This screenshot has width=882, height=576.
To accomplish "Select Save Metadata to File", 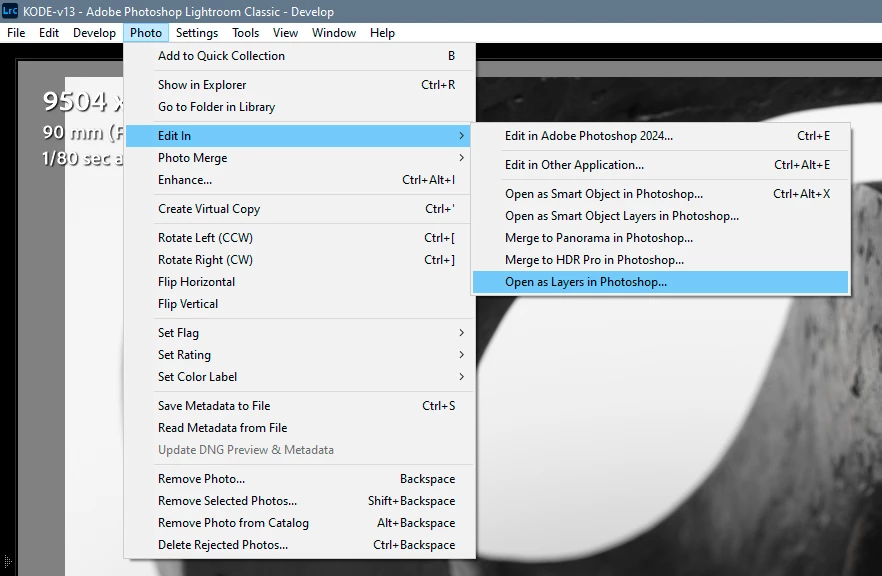I will 299,406.
